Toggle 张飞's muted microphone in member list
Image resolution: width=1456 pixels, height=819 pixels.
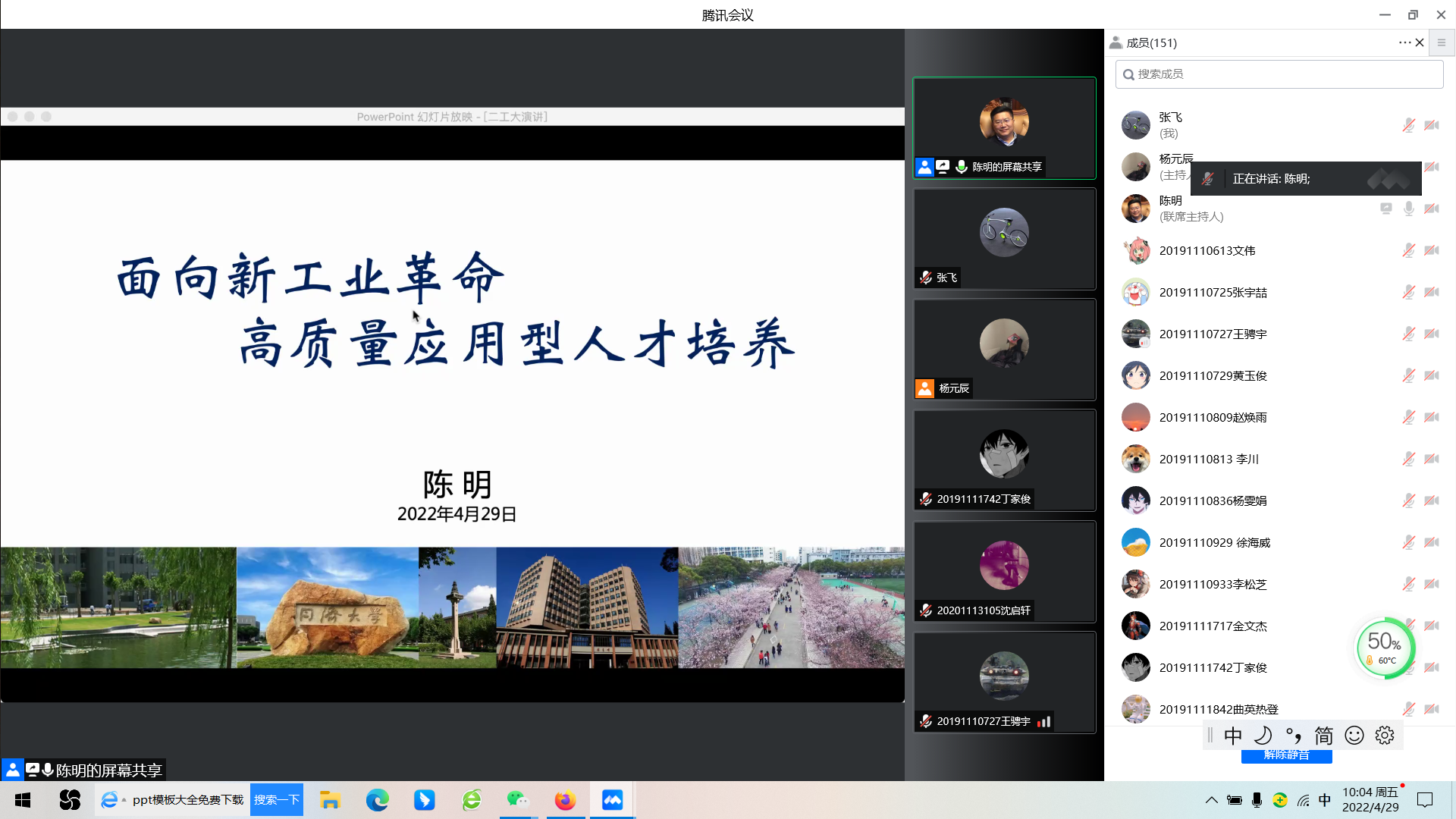1408,125
